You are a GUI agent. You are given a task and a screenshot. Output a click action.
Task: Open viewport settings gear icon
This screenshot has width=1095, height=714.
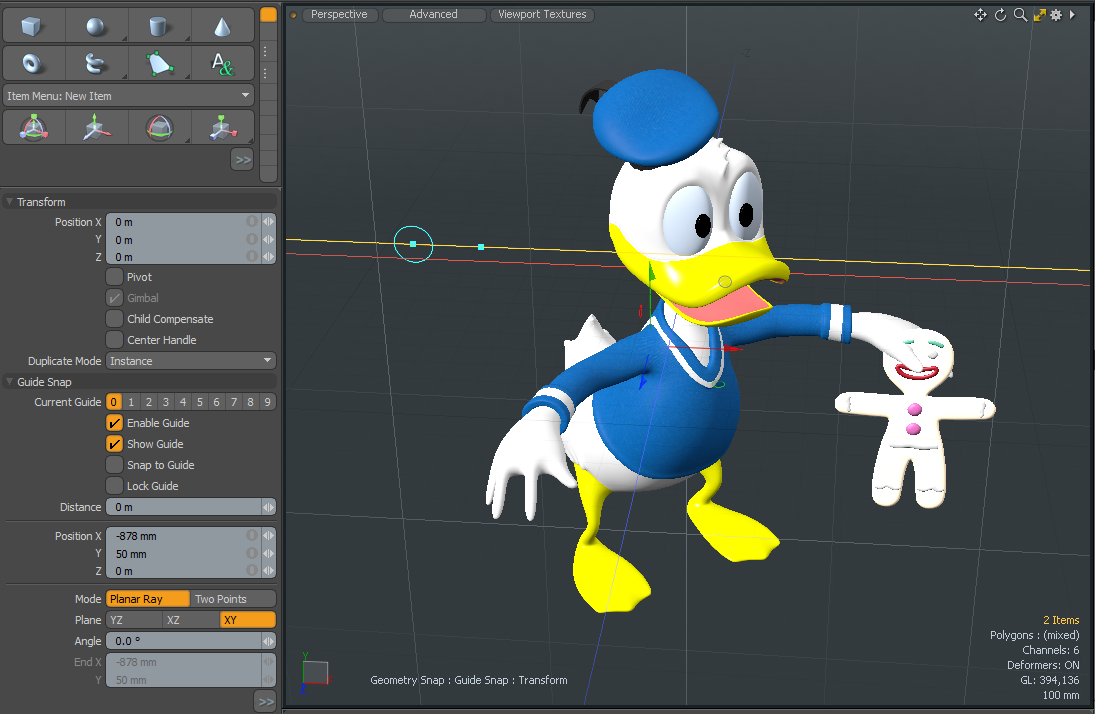coord(1055,15)
